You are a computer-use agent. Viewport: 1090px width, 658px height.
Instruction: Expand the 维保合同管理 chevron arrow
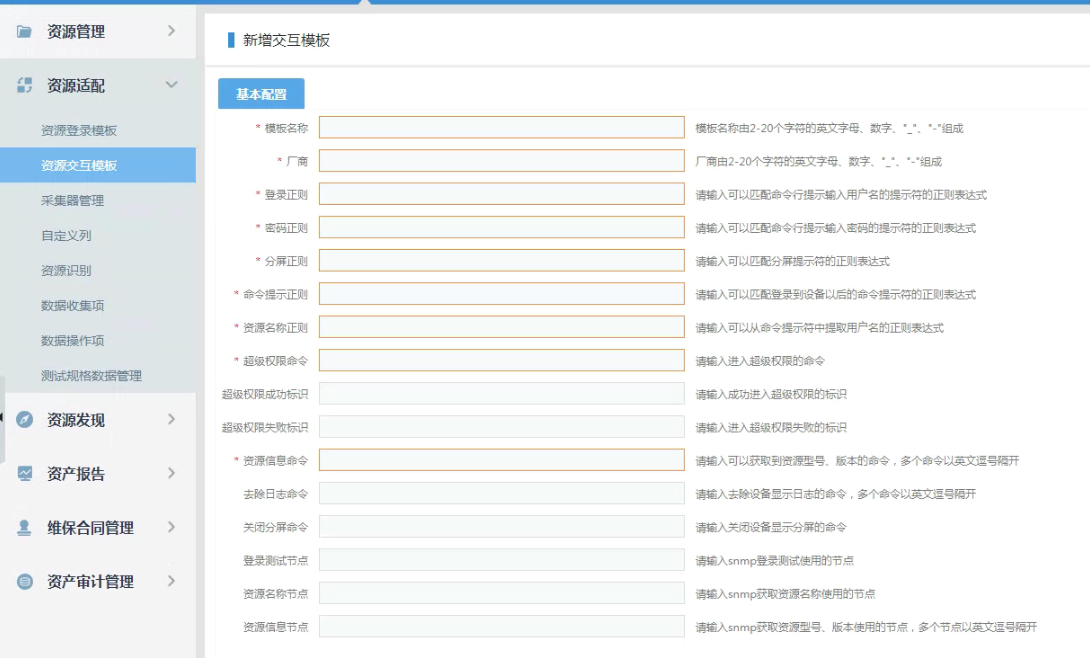pyautogui.click(x=172, y=527)
